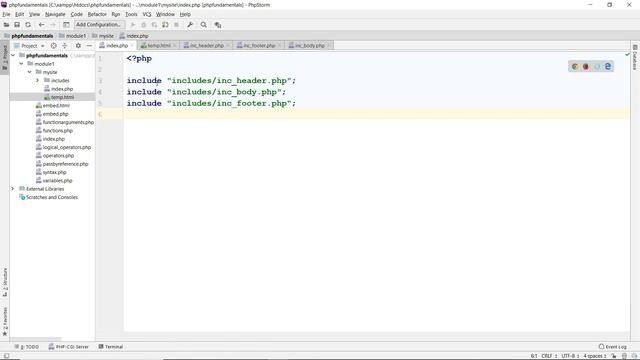Screen dimensions: 640x360
Task: Open the Database side panel
Action: pyautogui.click(x=635, y=58)
